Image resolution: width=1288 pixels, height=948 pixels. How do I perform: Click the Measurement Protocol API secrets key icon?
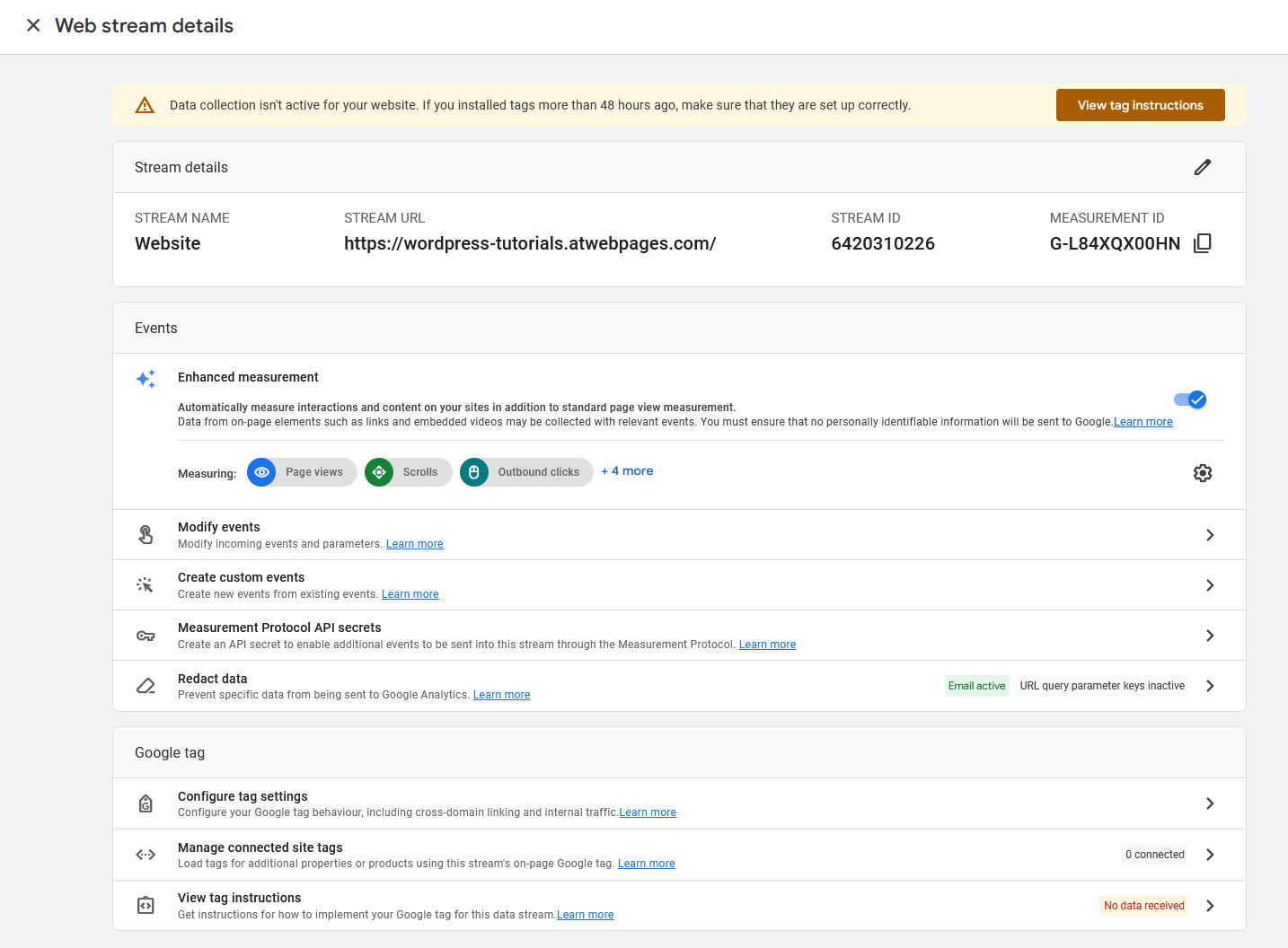coord(146,635)
